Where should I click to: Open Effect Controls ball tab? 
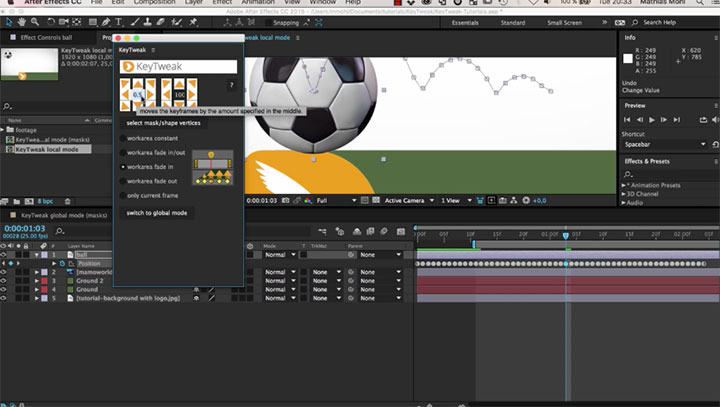[45, 38]
